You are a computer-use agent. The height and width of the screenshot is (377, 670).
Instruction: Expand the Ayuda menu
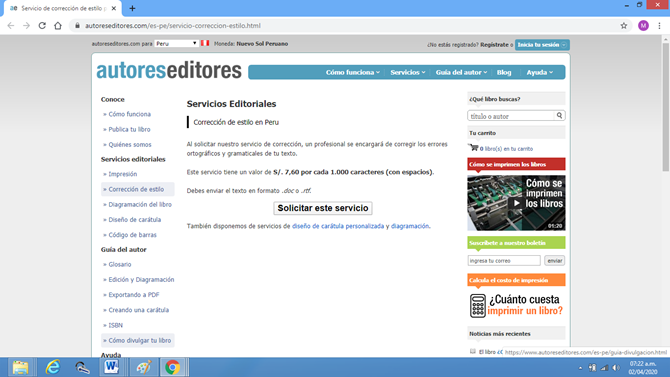coord(540,72)
